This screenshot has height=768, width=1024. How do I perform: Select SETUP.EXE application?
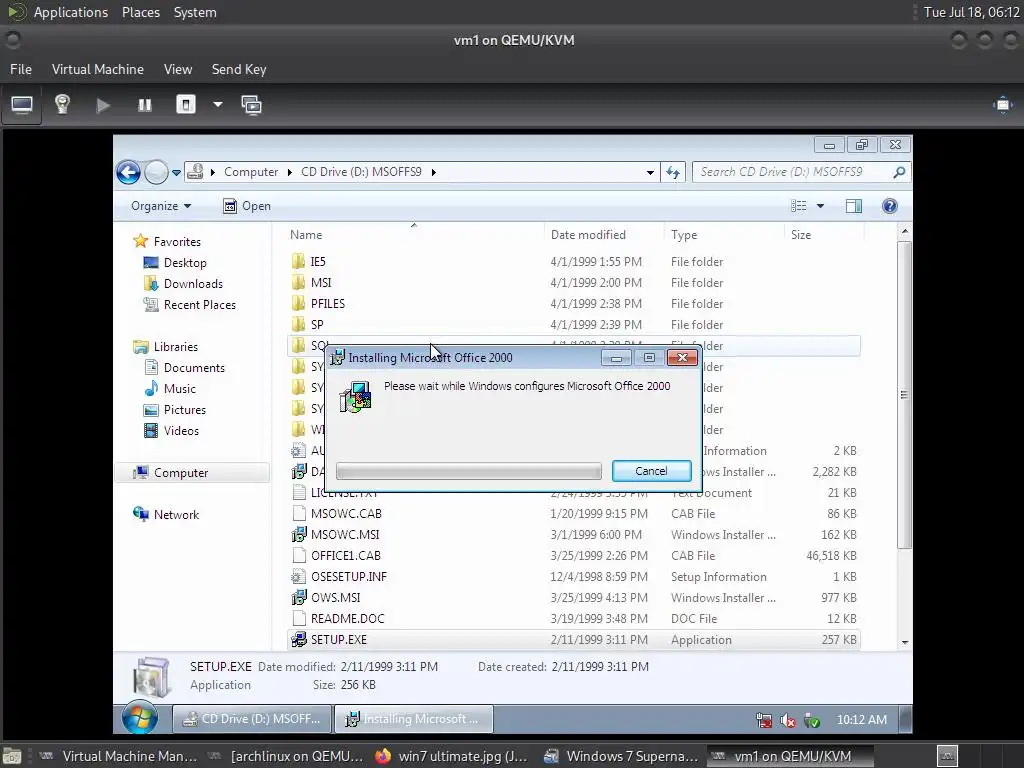(x=338, y=639)
